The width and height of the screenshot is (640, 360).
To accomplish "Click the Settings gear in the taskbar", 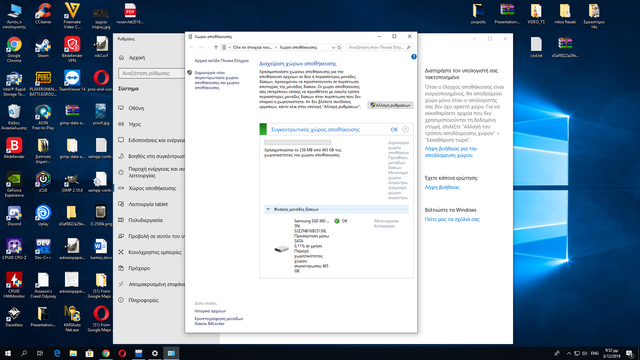I will tap(155, 353).
